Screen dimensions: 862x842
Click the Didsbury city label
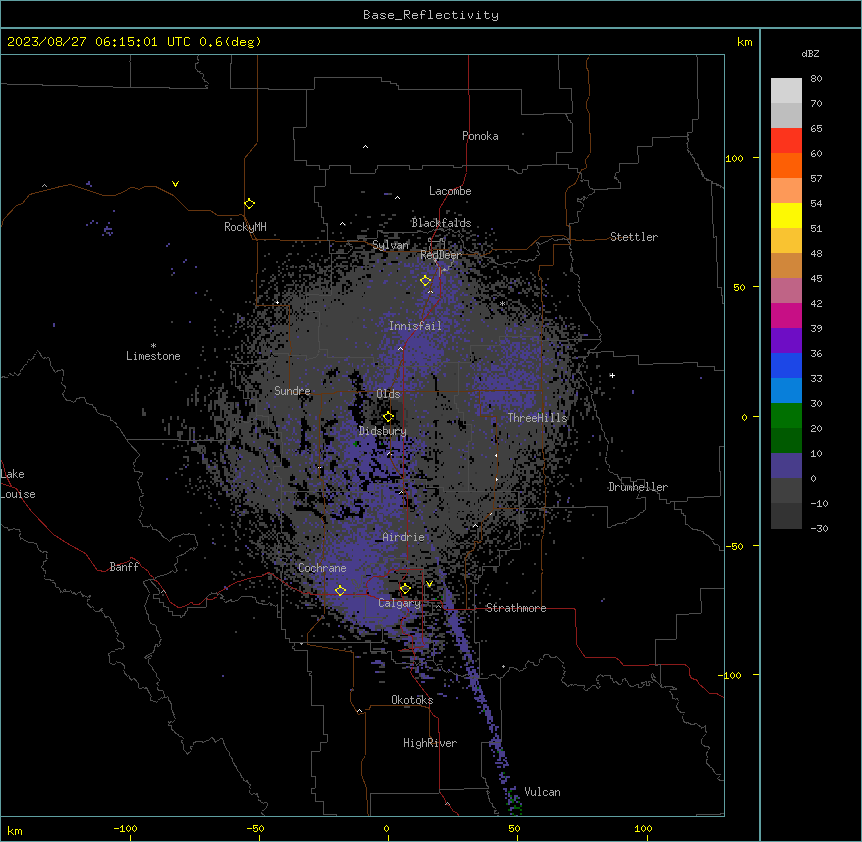tap(383, 431)
